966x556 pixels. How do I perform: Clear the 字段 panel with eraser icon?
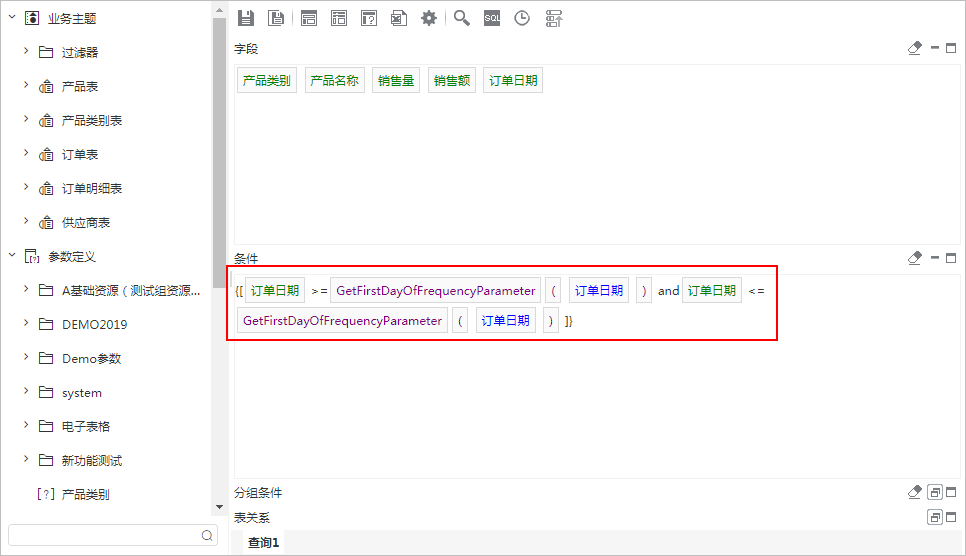(915, 48)
